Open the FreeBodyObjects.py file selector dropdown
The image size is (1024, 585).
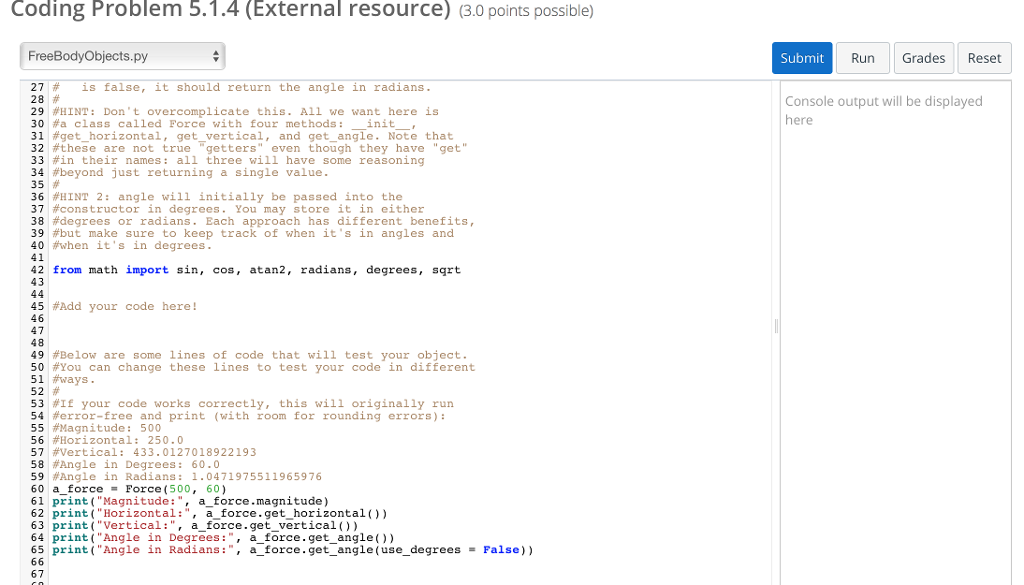coord(122,56)
